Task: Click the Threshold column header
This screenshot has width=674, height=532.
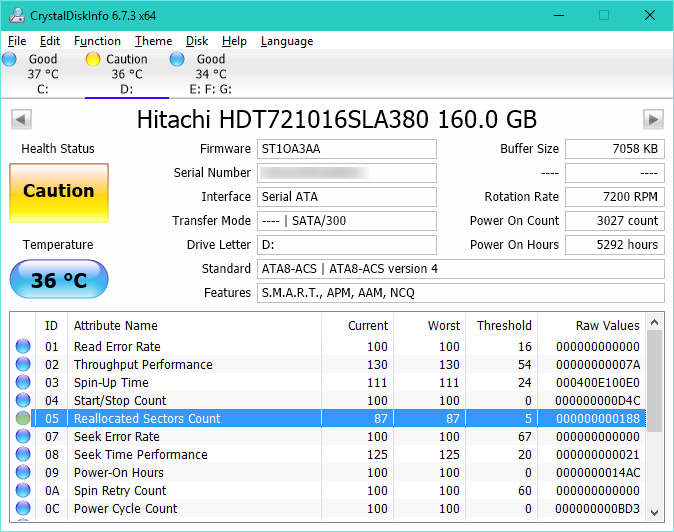Action: click(504, 326)
